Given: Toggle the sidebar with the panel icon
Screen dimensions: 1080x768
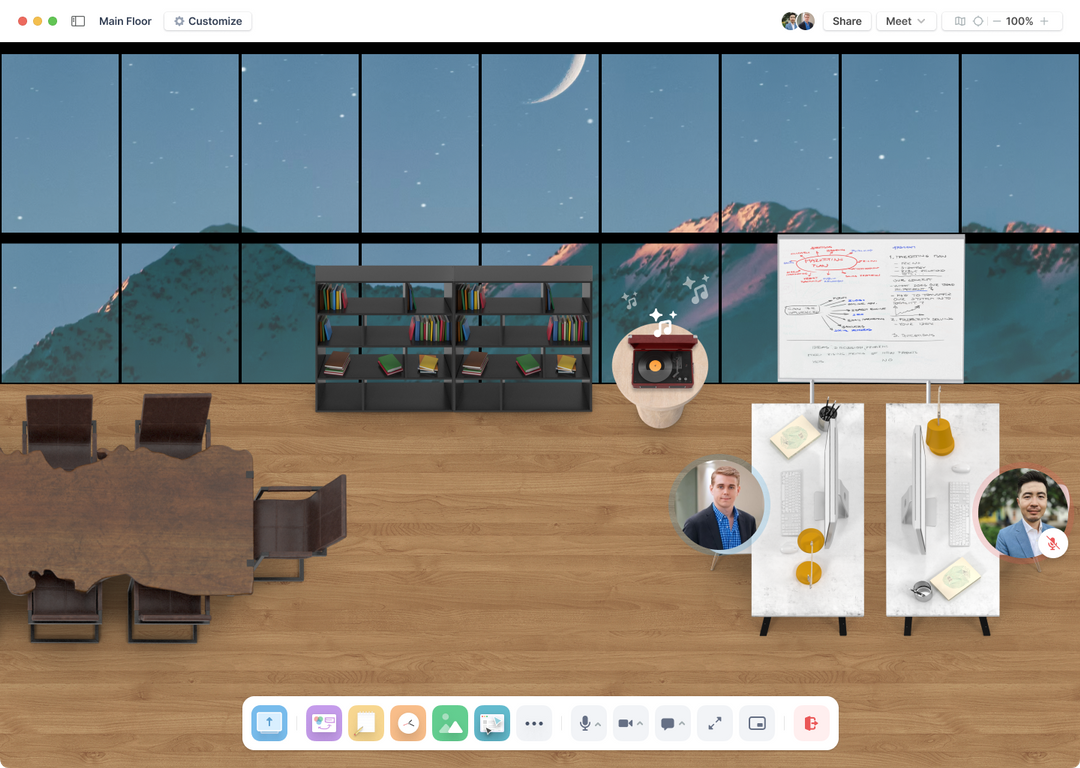Looking at the screenshot, I should point(77,21).
